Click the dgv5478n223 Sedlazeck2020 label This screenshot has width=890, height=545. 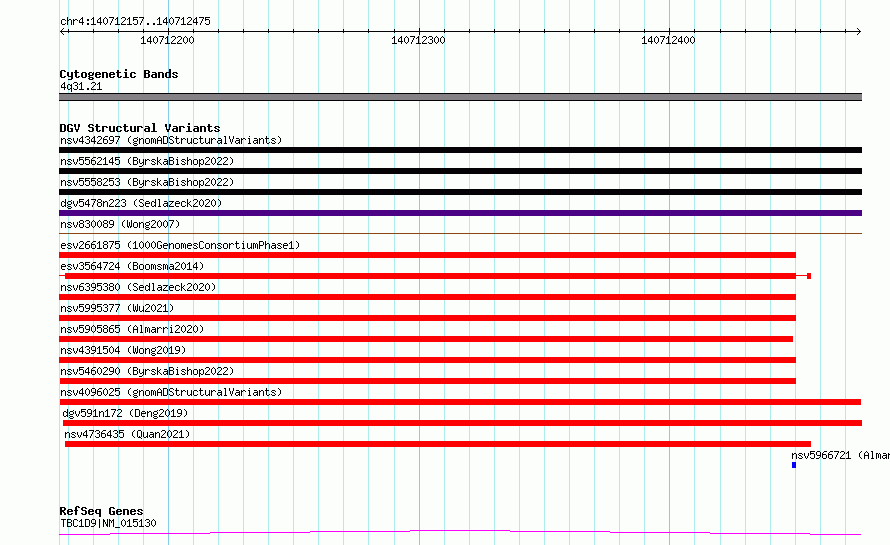141,203
